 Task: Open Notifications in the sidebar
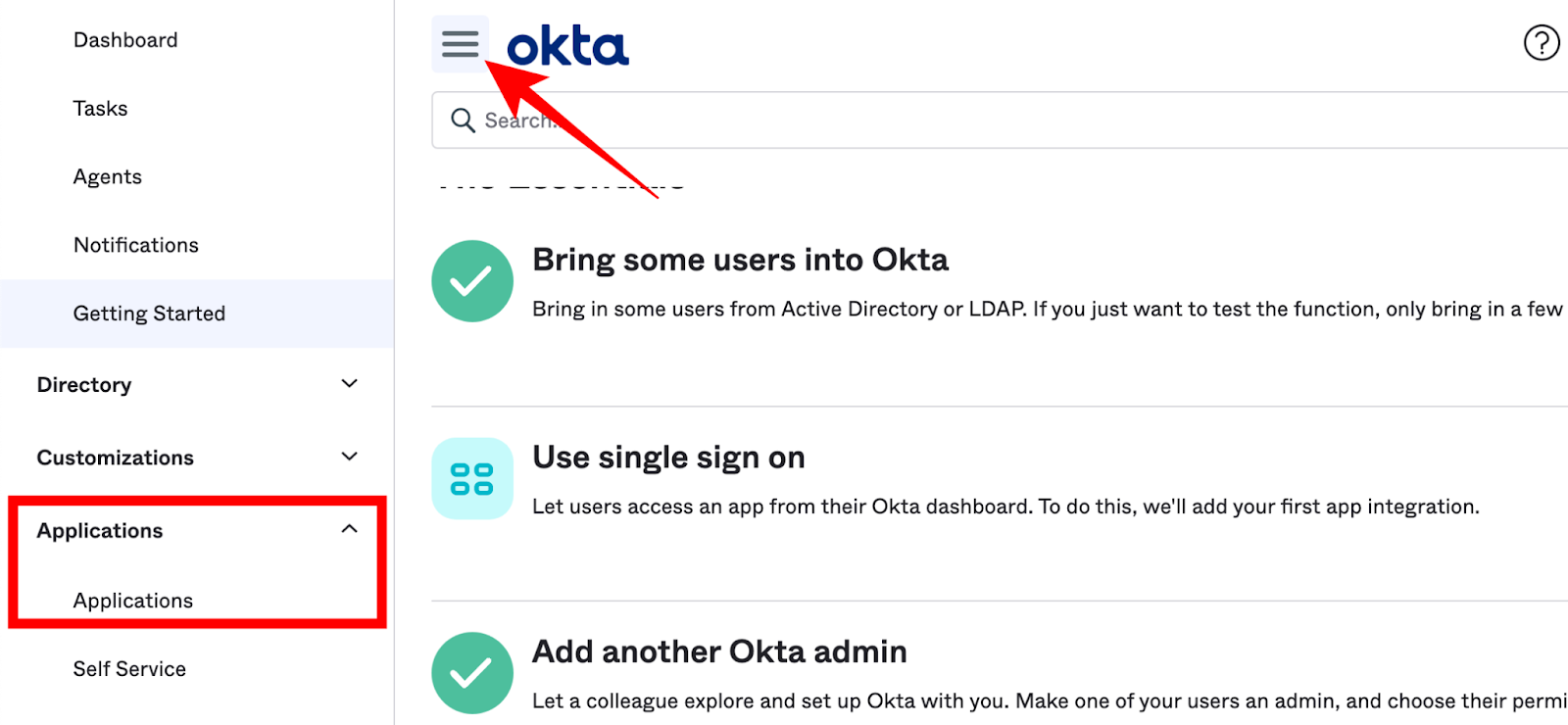(136, 245)
